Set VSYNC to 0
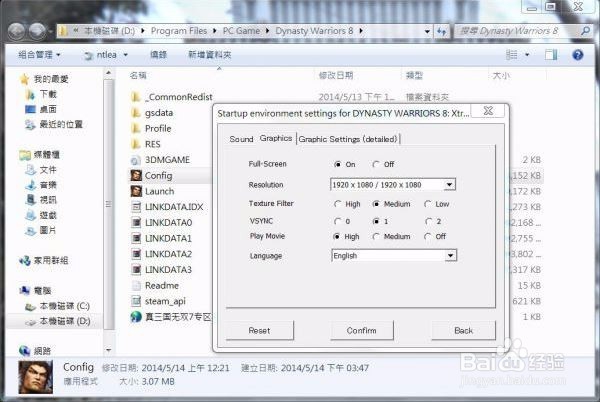 pos(338,221)
